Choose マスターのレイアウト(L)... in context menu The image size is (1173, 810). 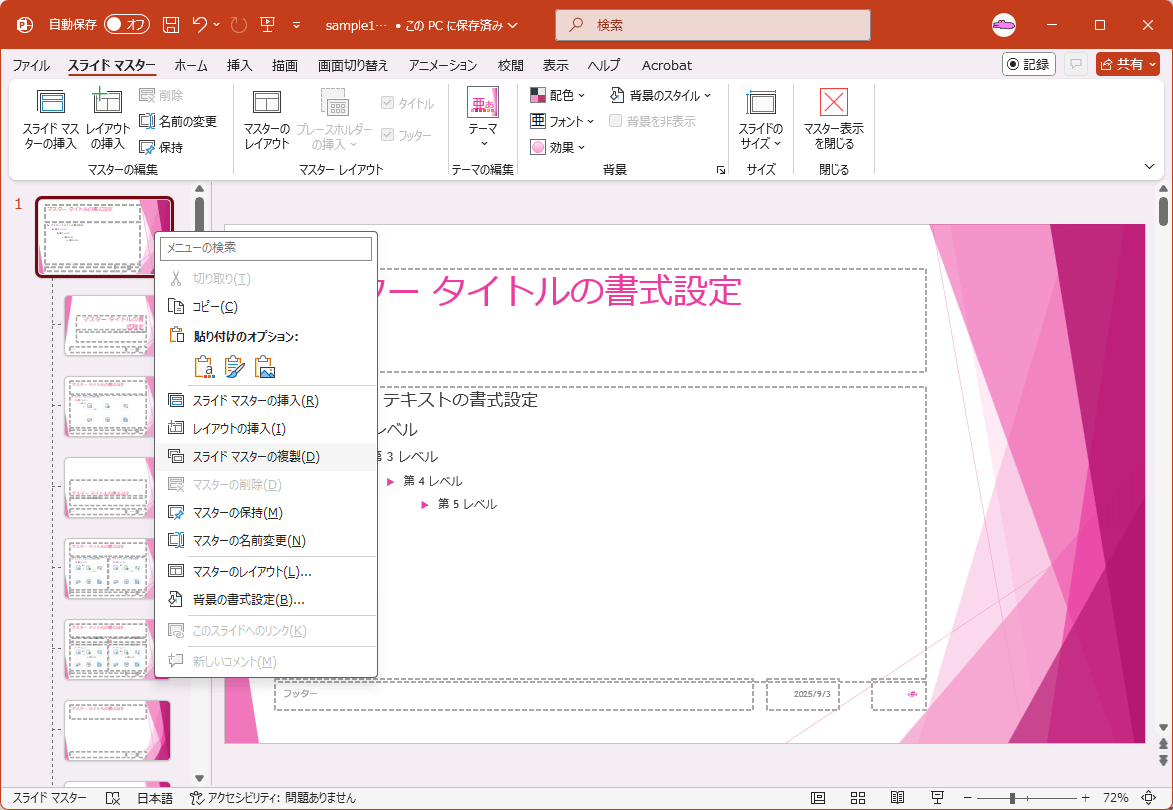click(x=266, y=571)
